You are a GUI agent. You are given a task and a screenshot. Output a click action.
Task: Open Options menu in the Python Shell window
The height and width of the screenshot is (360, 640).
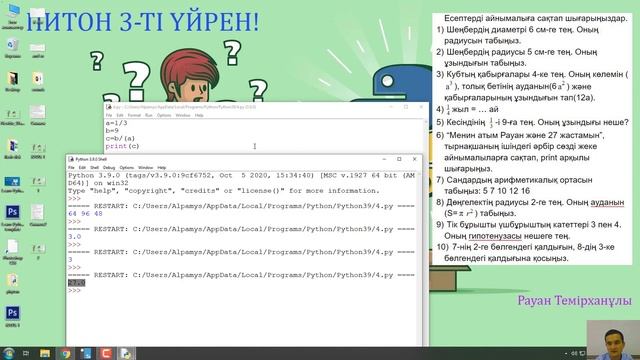point(127,168)
